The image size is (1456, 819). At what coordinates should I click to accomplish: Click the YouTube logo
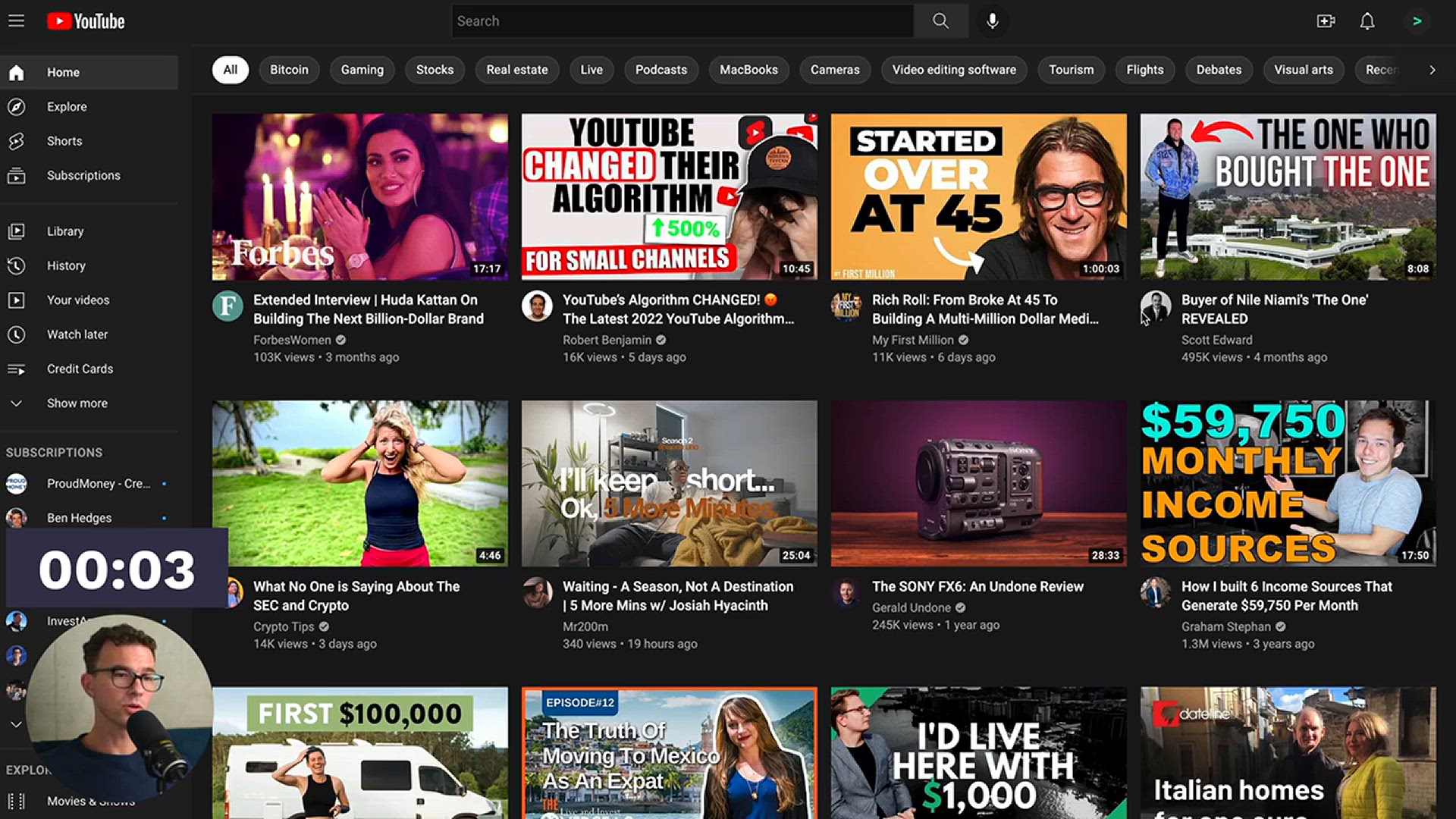86,21
